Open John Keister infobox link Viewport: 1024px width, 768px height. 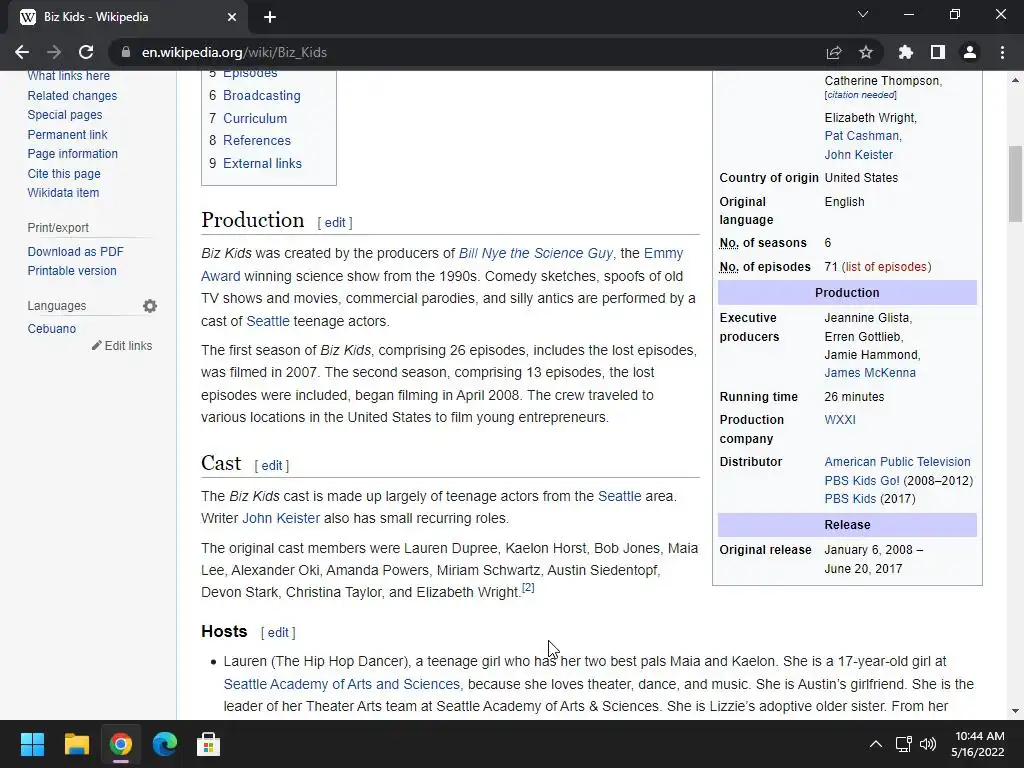pyautogui.click(x=859, y=155)
